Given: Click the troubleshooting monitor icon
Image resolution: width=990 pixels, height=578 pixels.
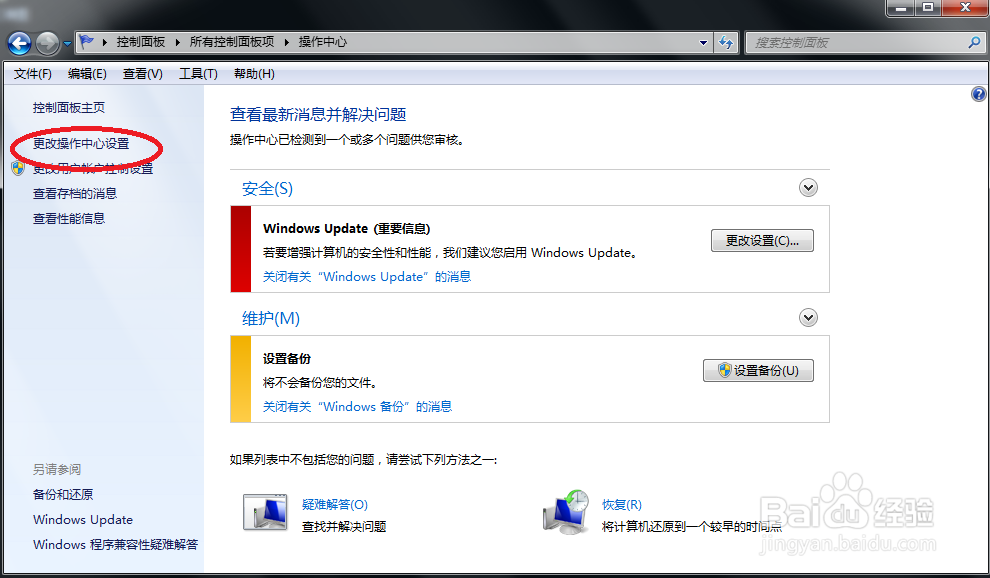Looking at the screenshot, I should [265, 512].
